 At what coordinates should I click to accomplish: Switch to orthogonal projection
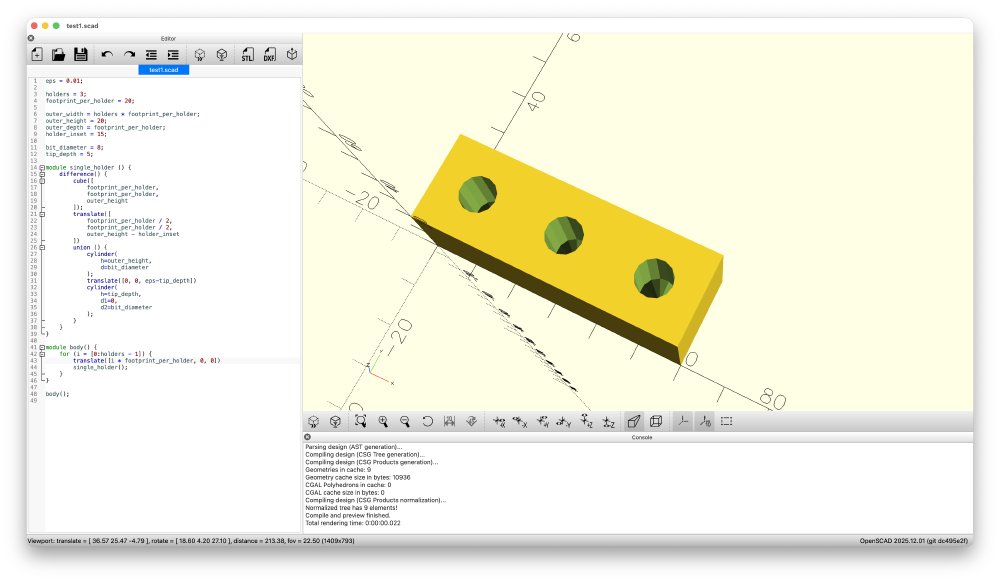(656, 420)
